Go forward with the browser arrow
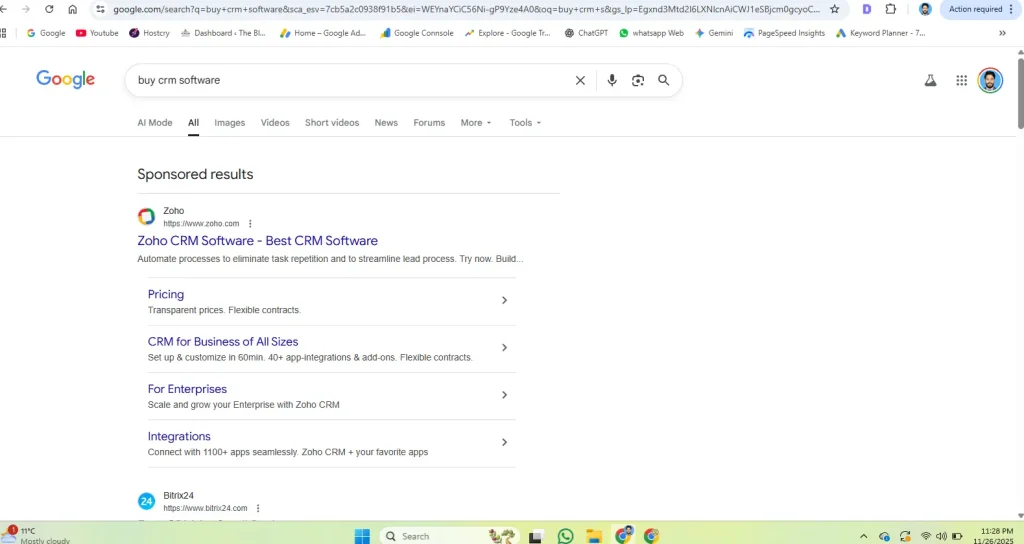Image resolution: width=1024 pixels, height=544 pixels. click(x=26, y=9)
